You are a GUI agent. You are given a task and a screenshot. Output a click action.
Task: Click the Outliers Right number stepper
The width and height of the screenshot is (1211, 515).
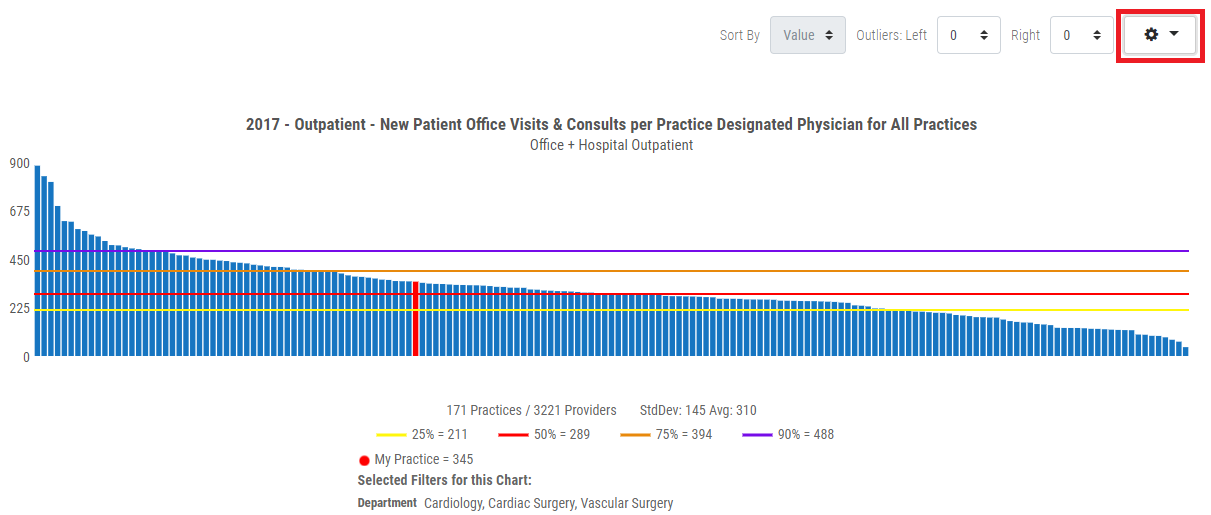pos(1081,35)
